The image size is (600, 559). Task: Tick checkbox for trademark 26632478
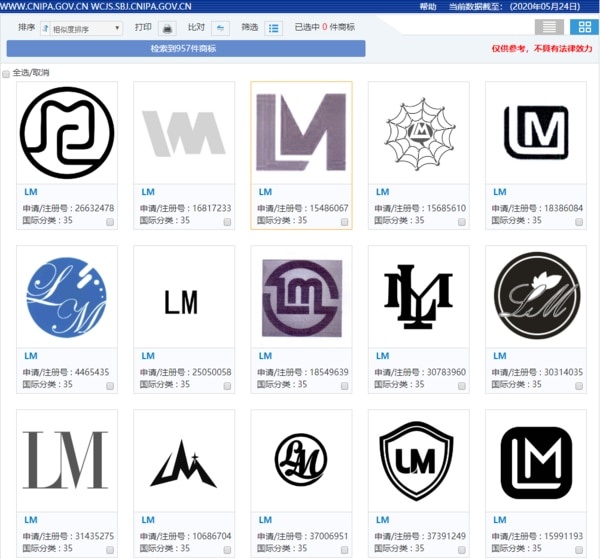click(110, 222)
